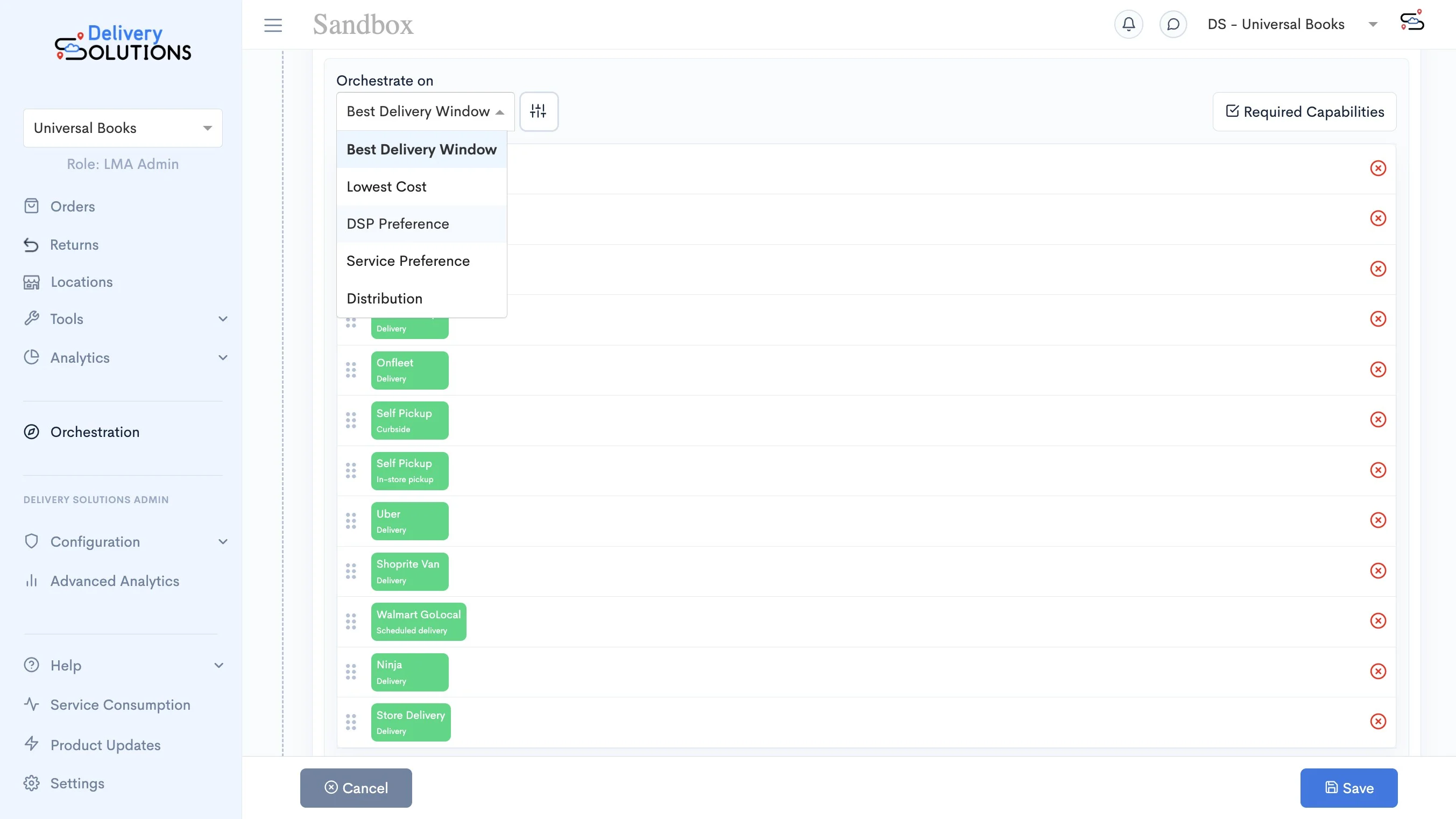1456x819 pixels.
Task: Click the Save button
Action: point(1348,788)
